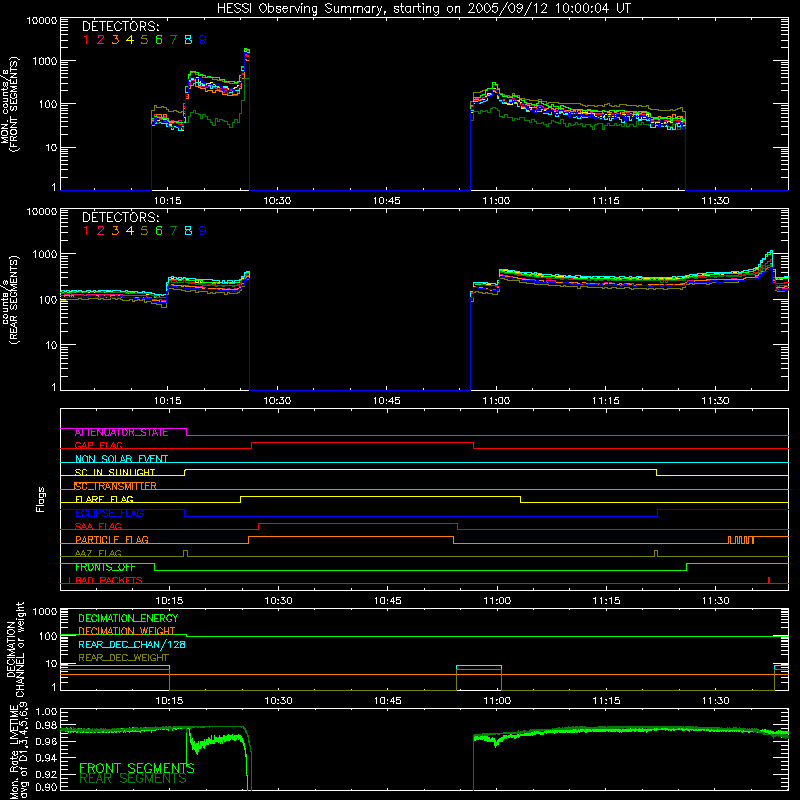
Task: Select green detector 6 in front segments legend
Action: (159, 40)
